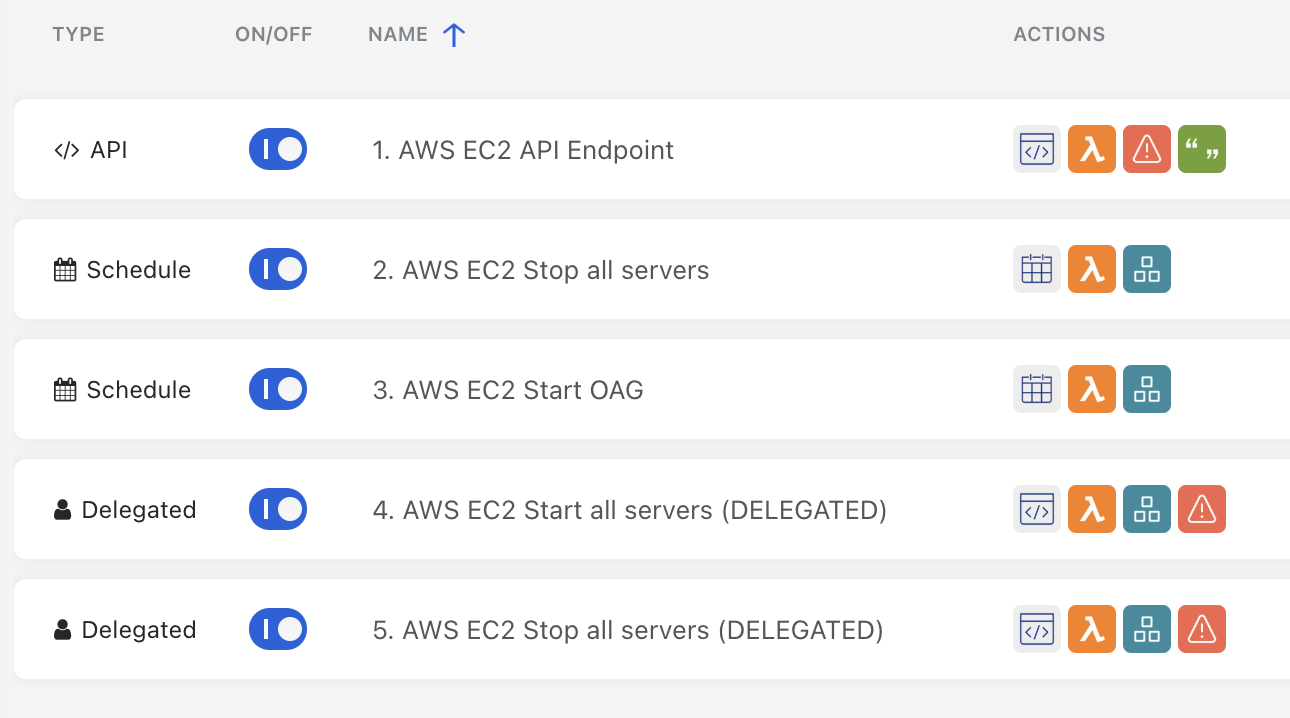Turn off Start all servers (DELEGATED) toggle
This screenshot has width=1290, height=718.
[277, 510]
